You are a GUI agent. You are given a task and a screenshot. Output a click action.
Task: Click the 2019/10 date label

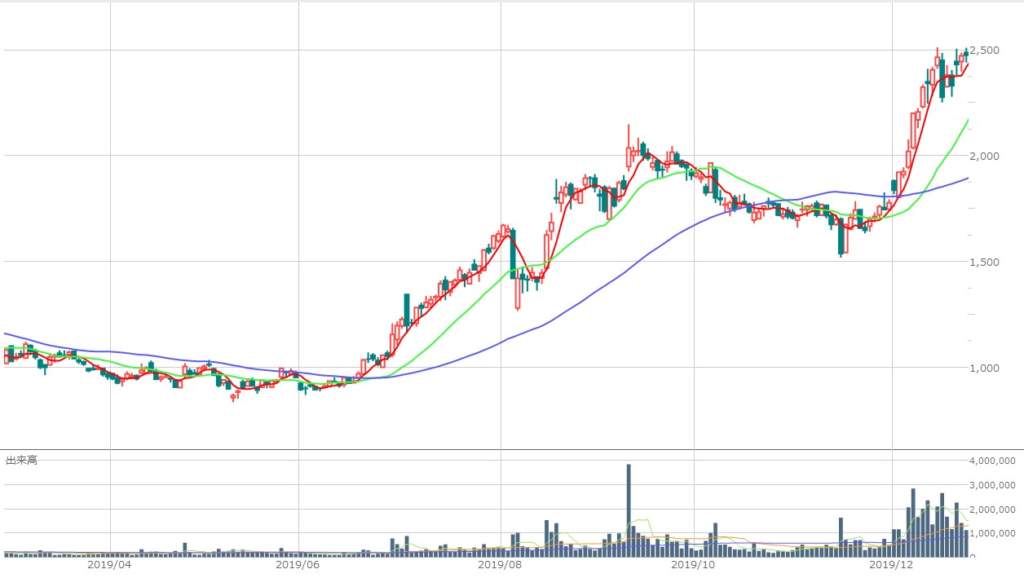click(x=693, y=564)
